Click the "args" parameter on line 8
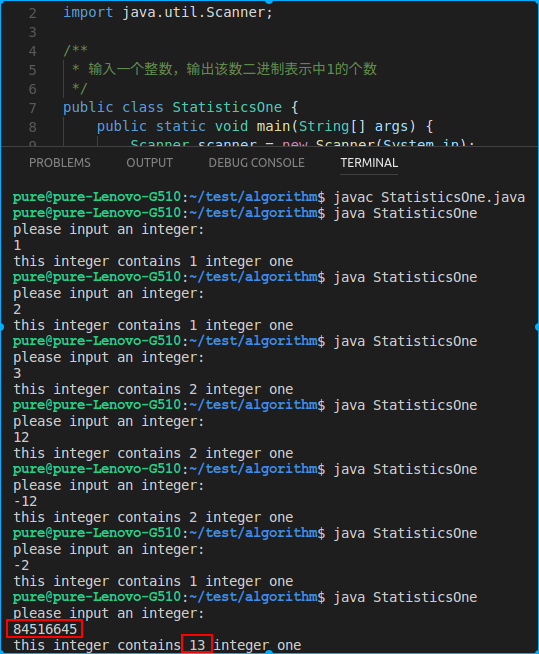Image resolution: width=539 pixels, height=654 pixels. point(391,127)
